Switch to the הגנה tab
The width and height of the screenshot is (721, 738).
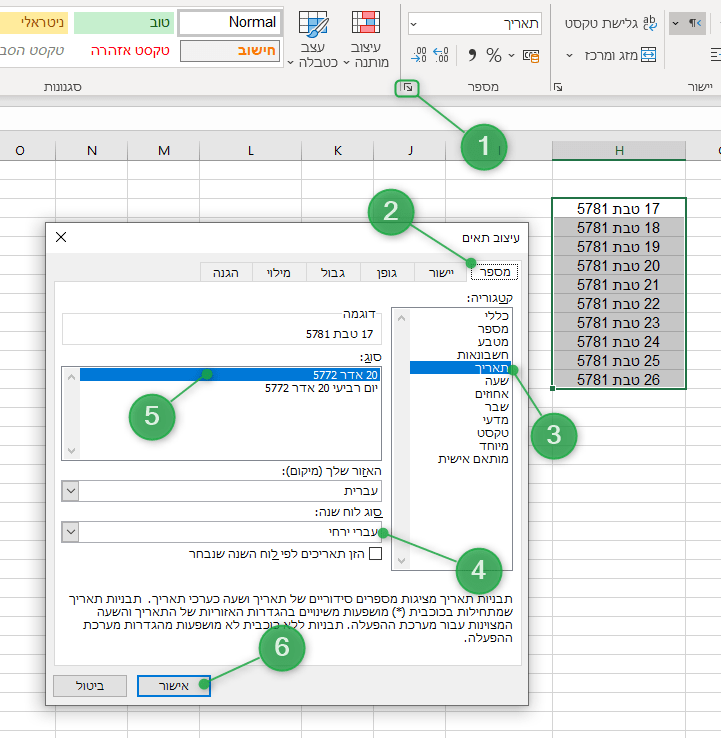226,273
